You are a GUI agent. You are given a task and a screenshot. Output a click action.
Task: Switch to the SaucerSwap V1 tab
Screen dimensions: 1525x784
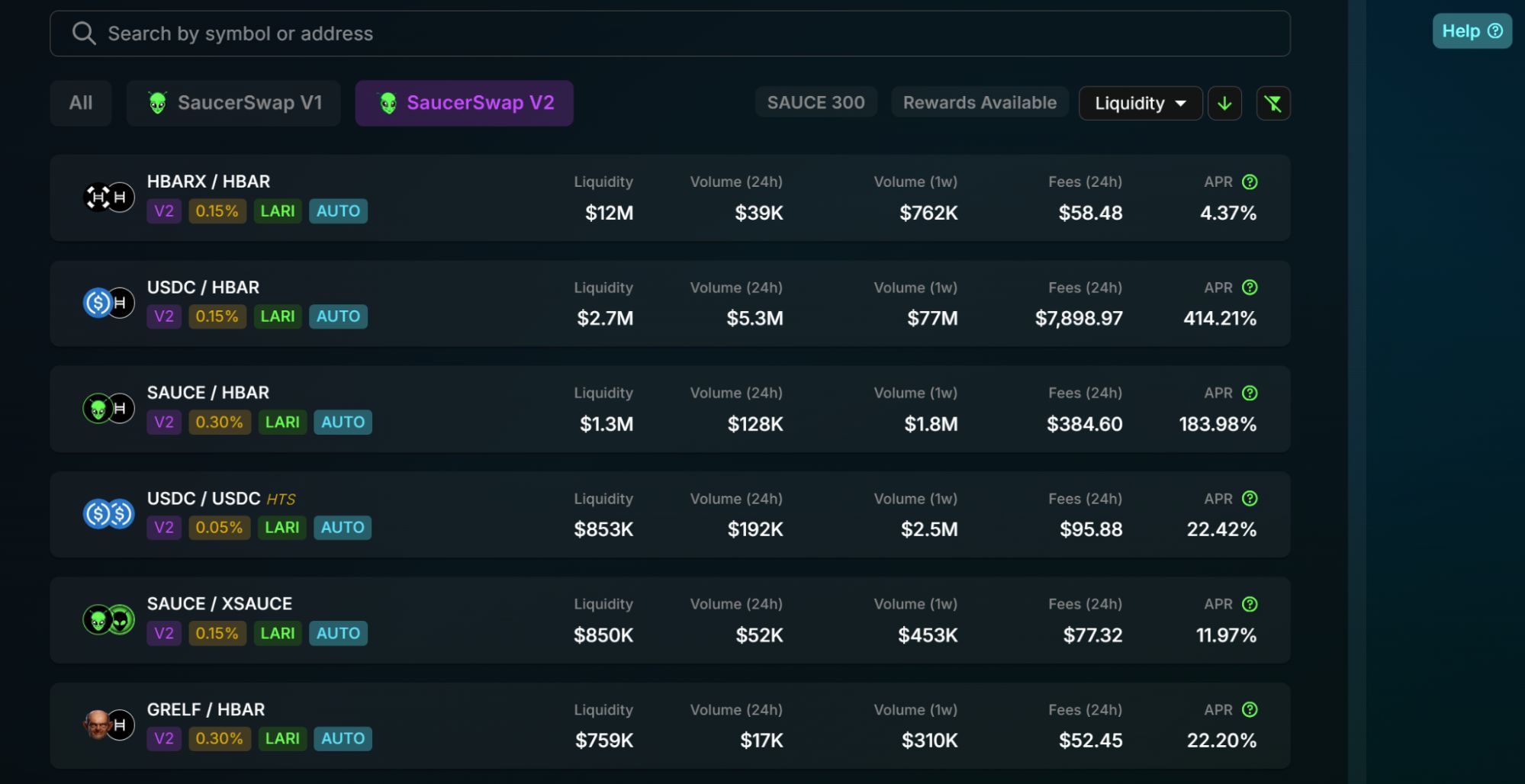click(x=233, y=103)
